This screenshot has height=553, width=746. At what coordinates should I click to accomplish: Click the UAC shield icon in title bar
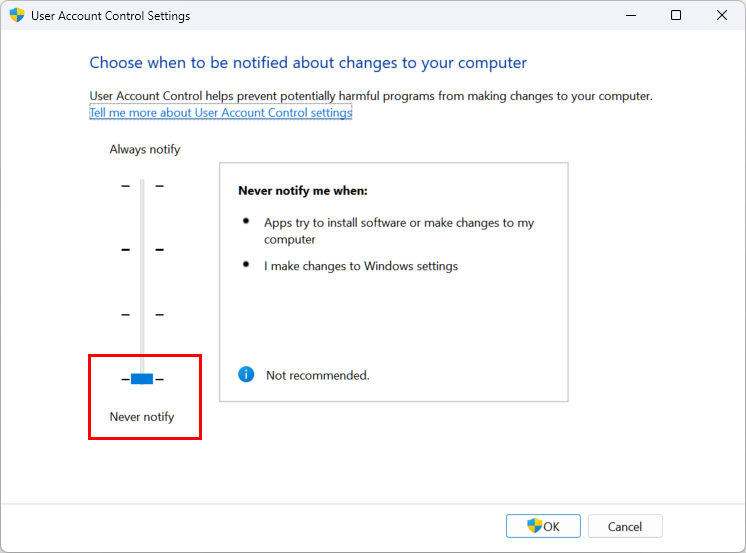pos(17,16)
